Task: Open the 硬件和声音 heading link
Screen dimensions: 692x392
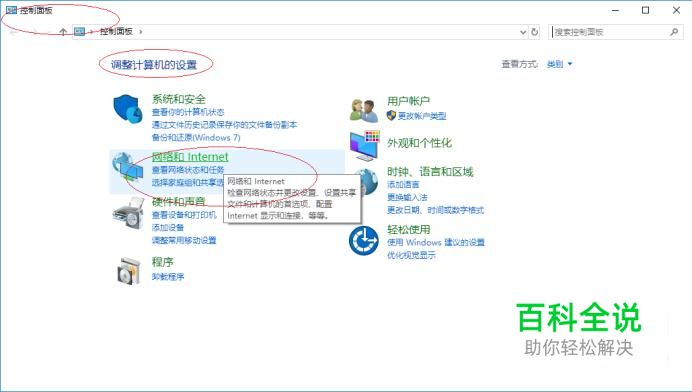Action: click(179, 202)
